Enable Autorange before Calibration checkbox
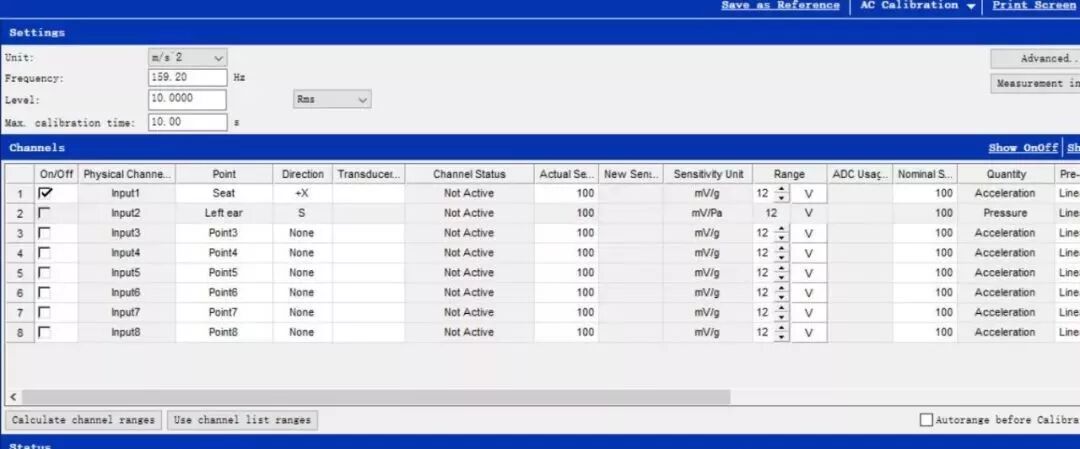Viewport: 1080px width, 449px height. (926, 419)
